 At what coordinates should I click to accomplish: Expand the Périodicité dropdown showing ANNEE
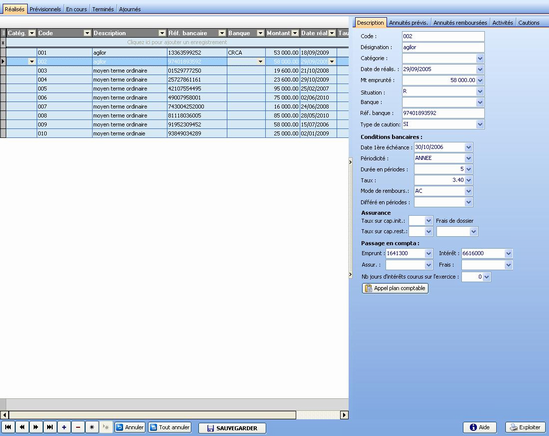[x=468, y=158]
